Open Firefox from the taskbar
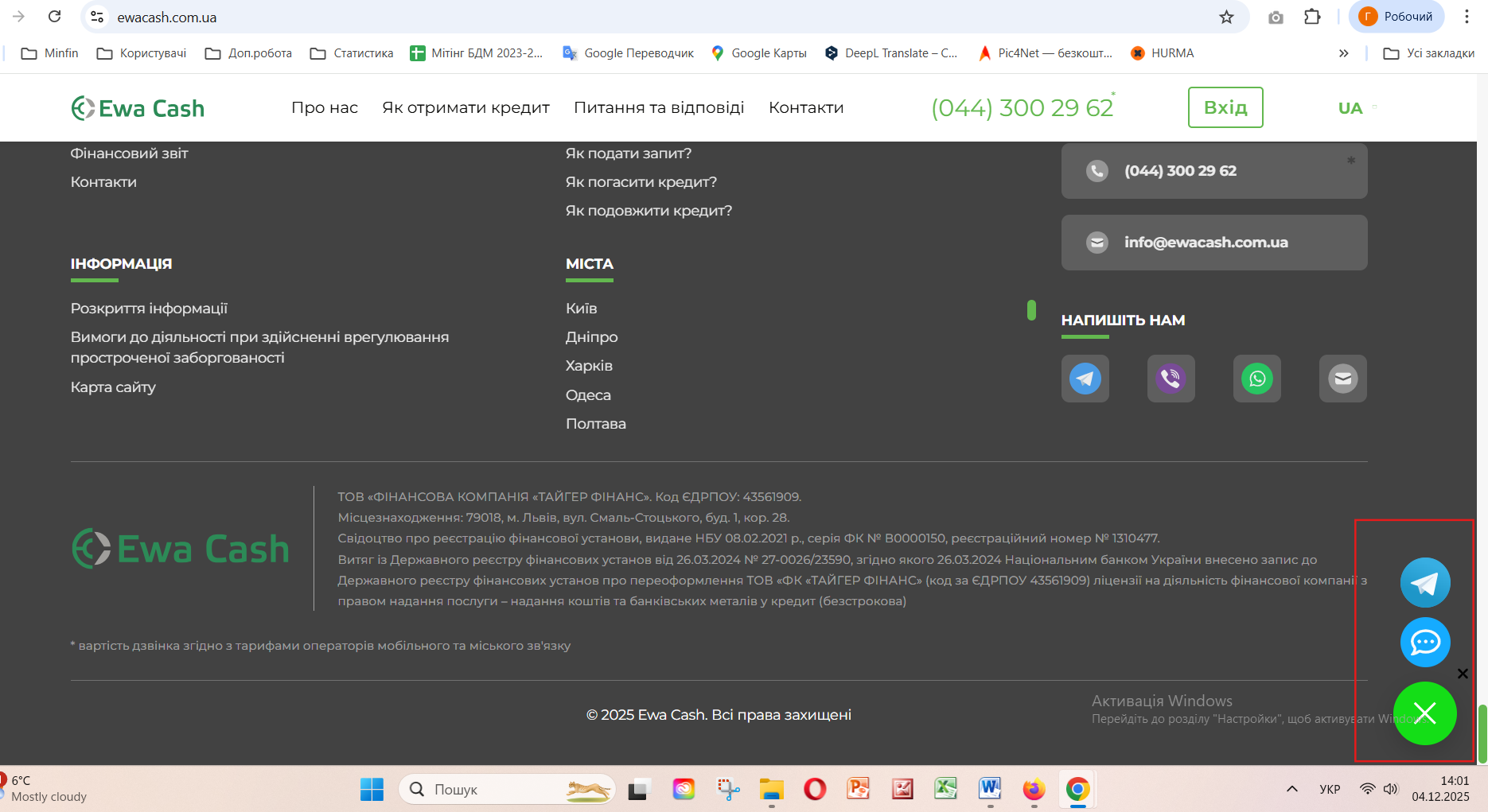Image resolution: width=1488 pixels, height=812 pixels. pos(1034,789)
